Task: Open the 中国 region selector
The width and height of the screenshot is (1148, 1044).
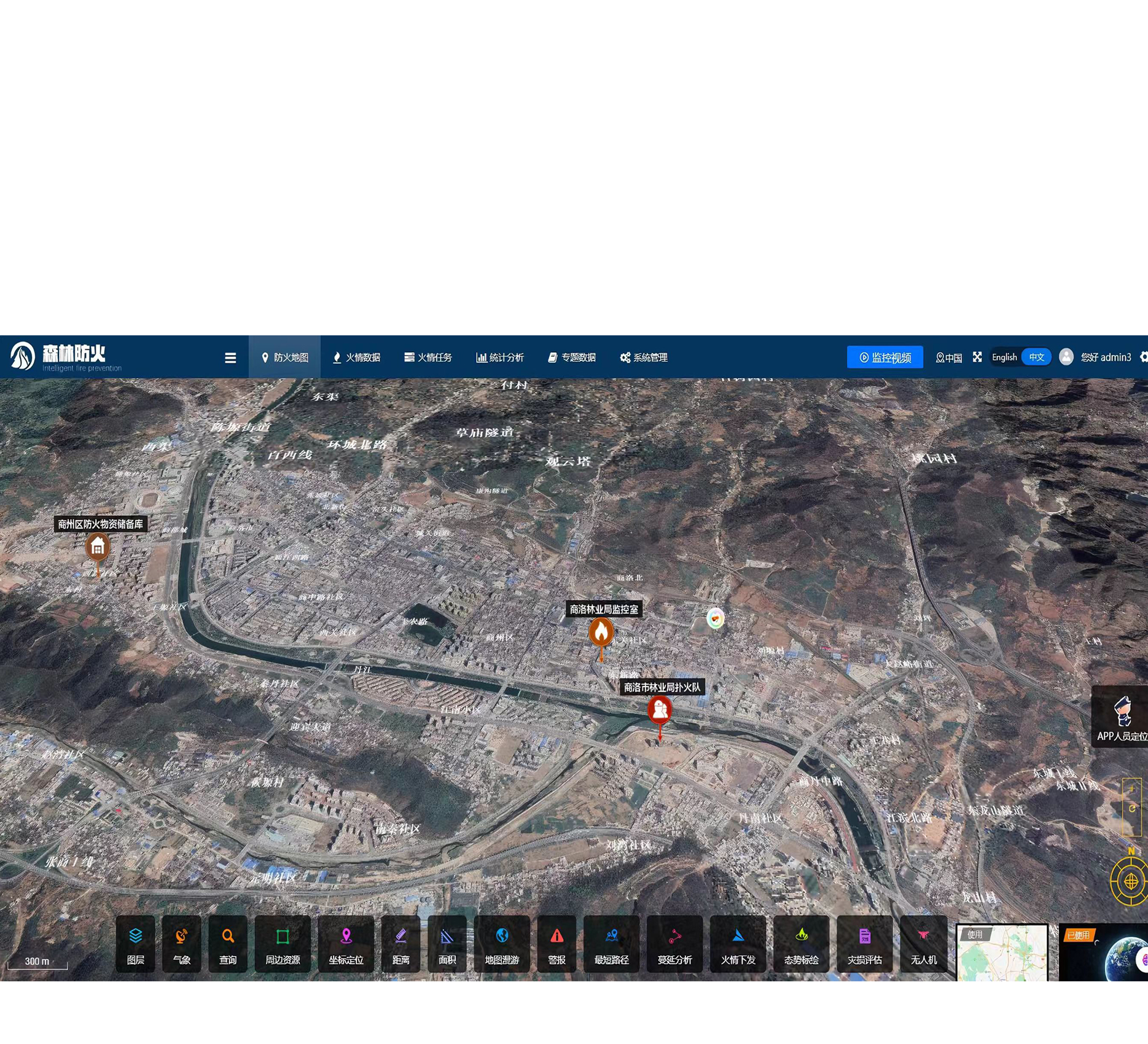Action: coord(948,358)
